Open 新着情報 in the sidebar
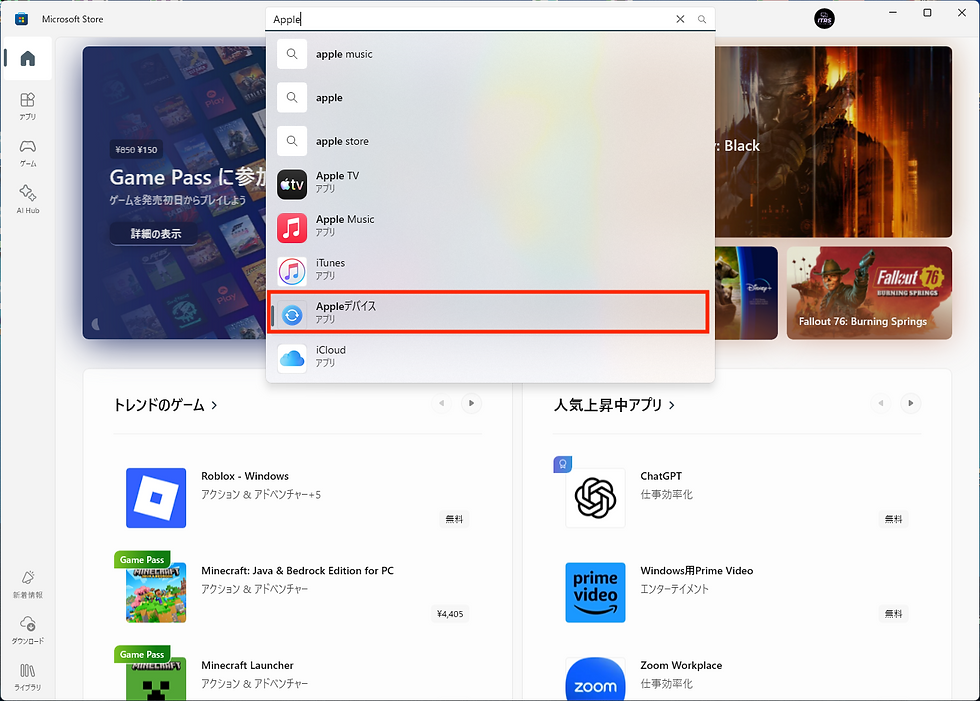The image size is (980, 701). (x=28, y=584)
